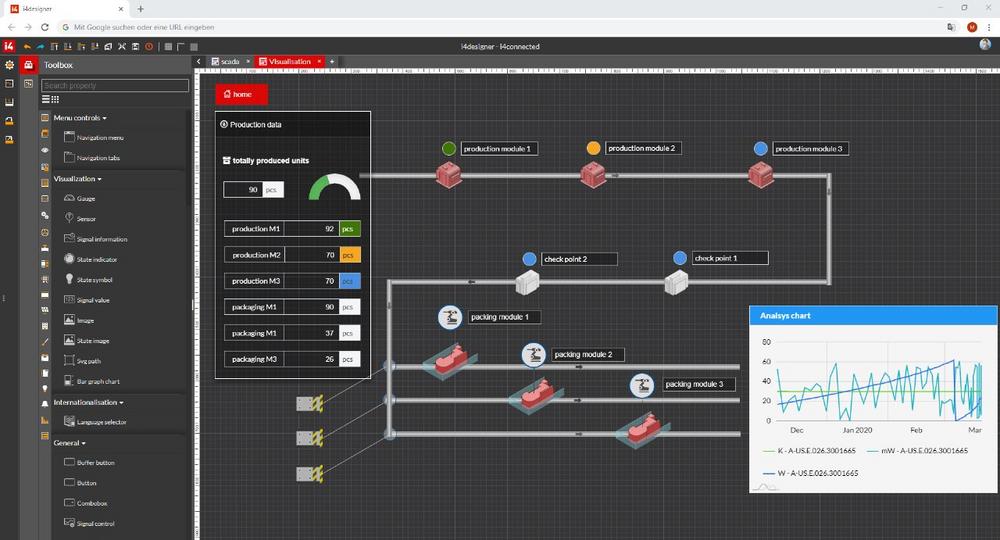Select the Svg path control
Viewport: 1000px width, 540px height.
[70, 360]
